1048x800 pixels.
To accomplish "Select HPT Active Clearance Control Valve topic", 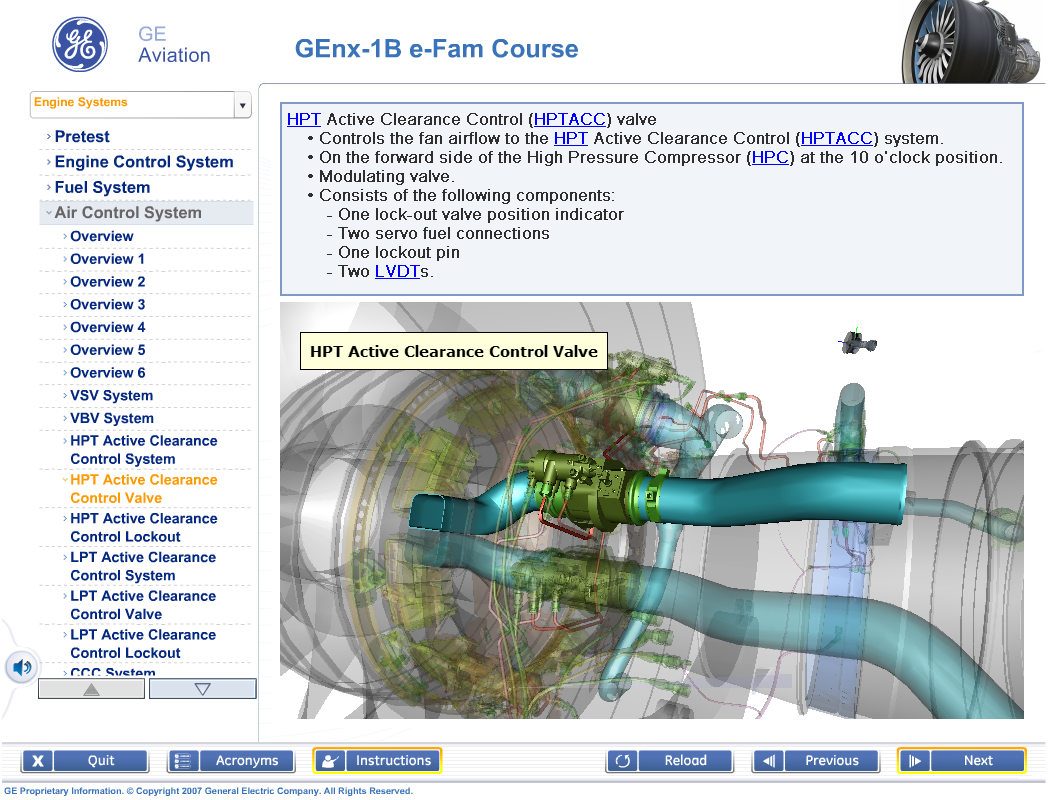I will (x=144, y=489).
